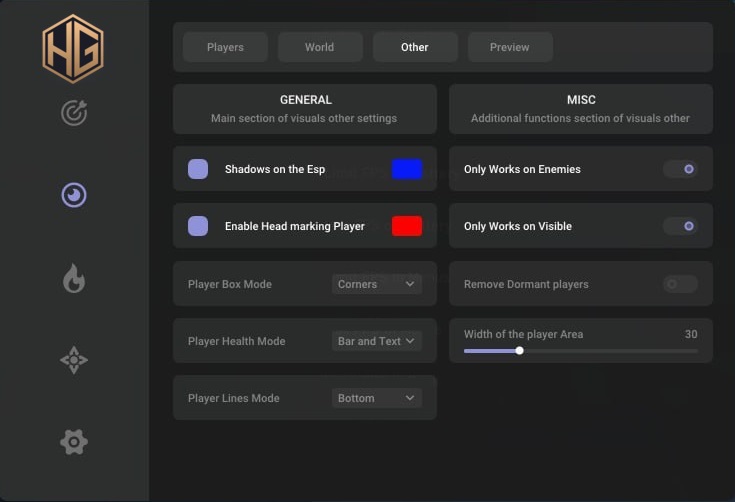
Task: Switch to the Players tab
Action: click(225, 47)
